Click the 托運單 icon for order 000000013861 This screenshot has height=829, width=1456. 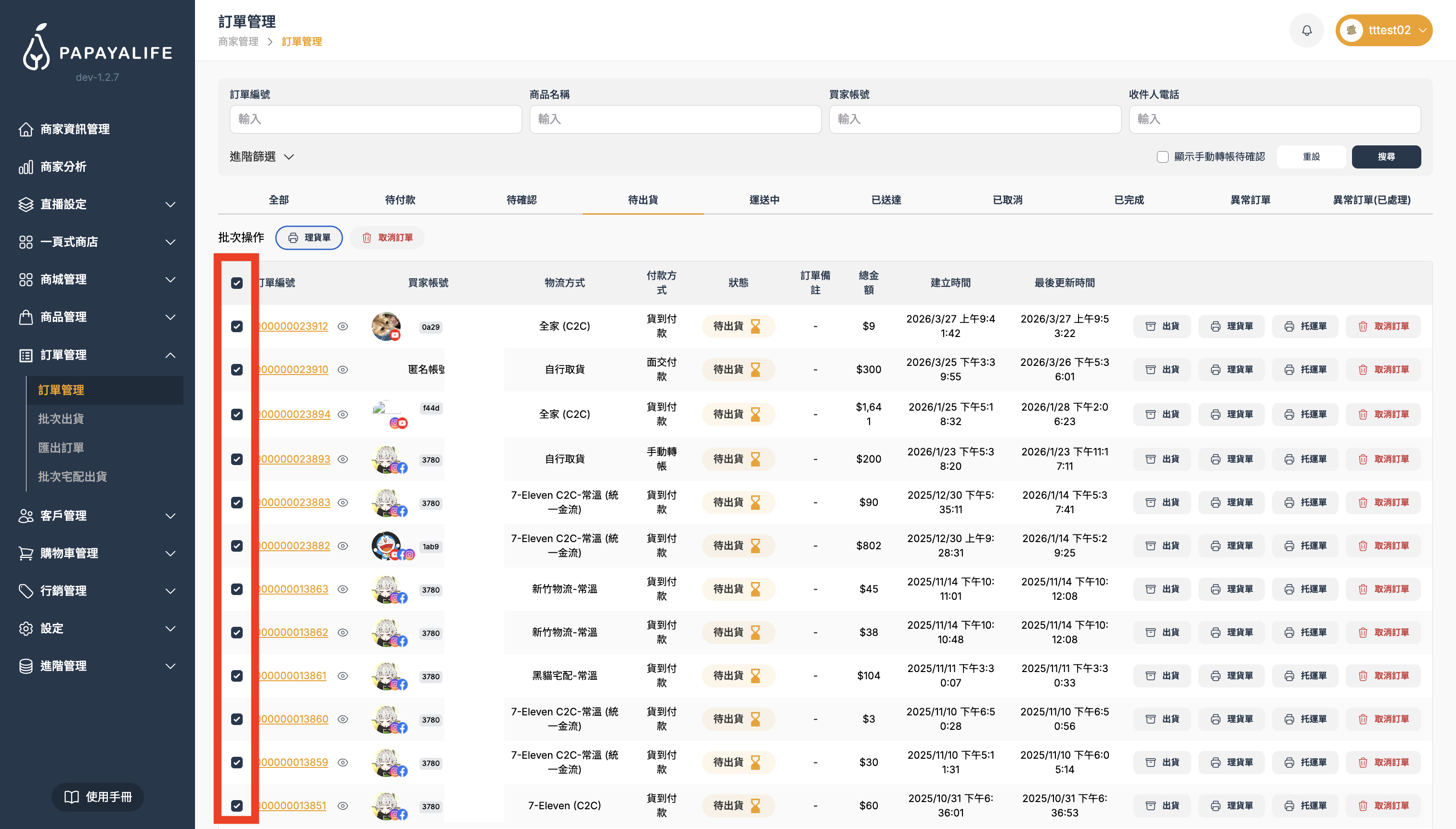click(1305, 675)
